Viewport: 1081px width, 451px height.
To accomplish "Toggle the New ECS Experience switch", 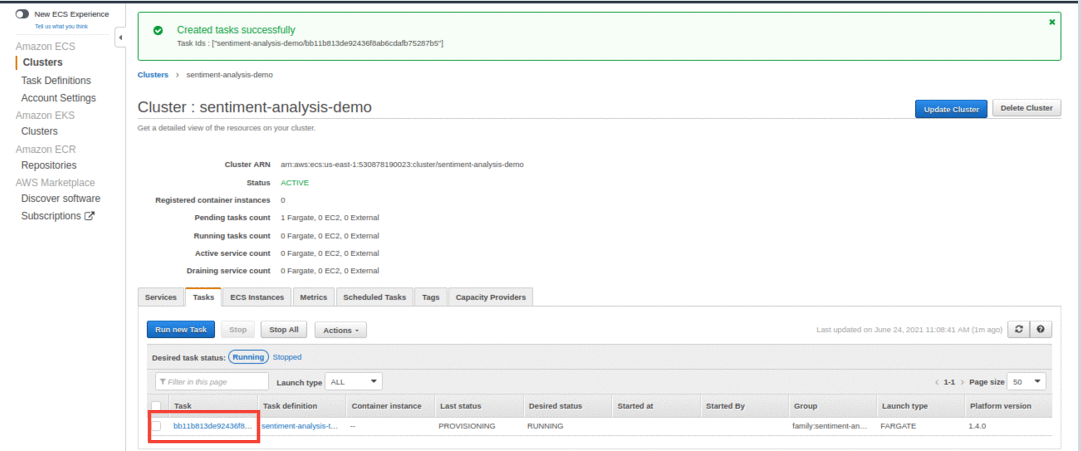I will click(x=22, y=14).
